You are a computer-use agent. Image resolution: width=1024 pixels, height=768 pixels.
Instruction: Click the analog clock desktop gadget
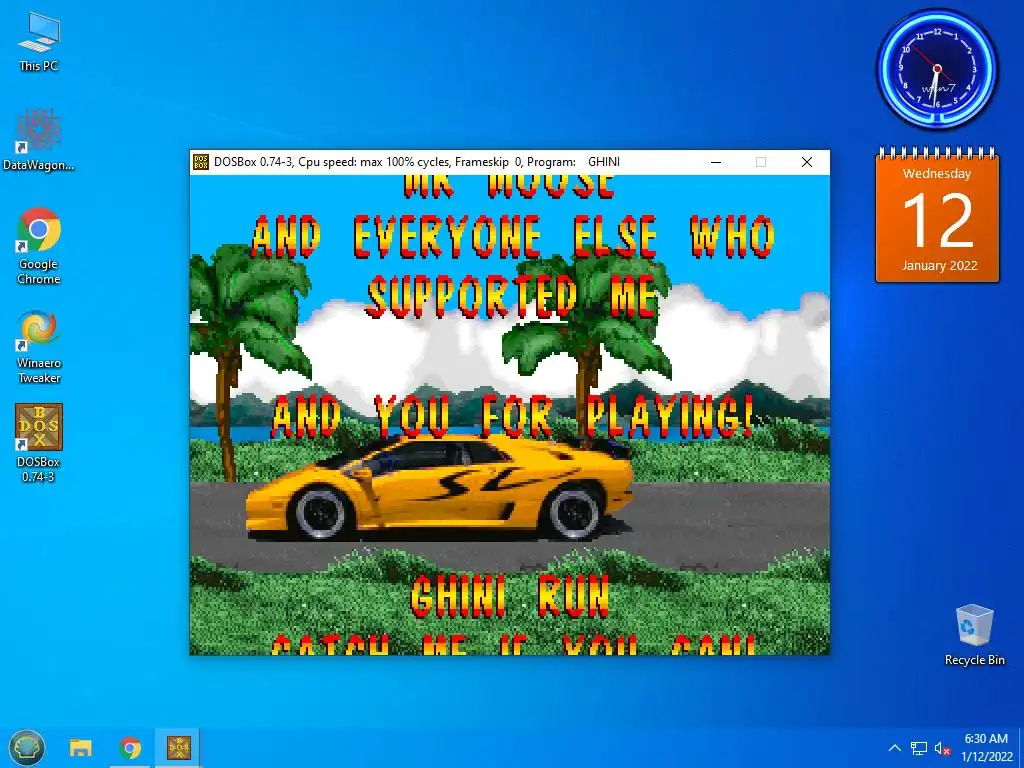click(x=937, y=68)
